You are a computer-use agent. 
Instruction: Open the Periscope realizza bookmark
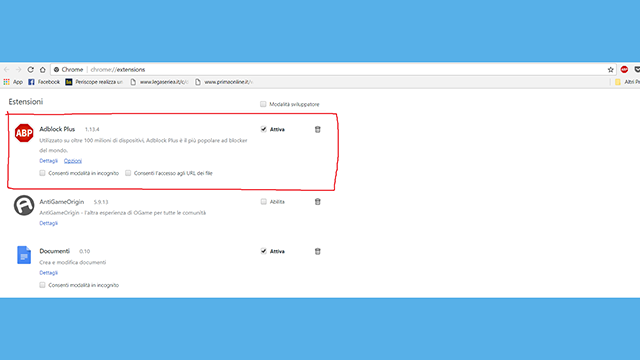pyautogui.click(x=94, y=82)
